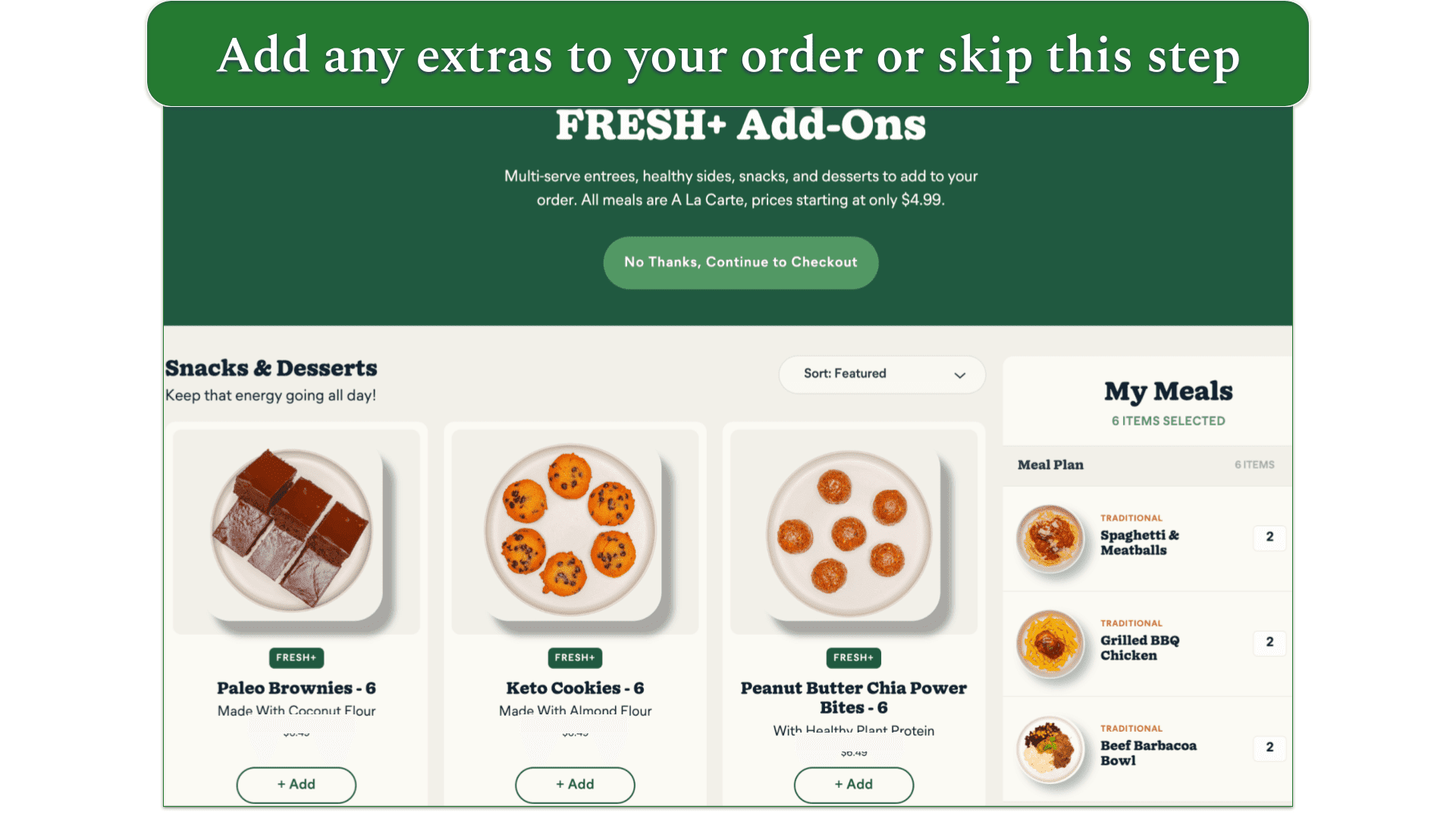Select the Spaghetti & Meatballs meal thumbnail
The height and width of the screenshot is (819, 1456).
[1050, 538]
